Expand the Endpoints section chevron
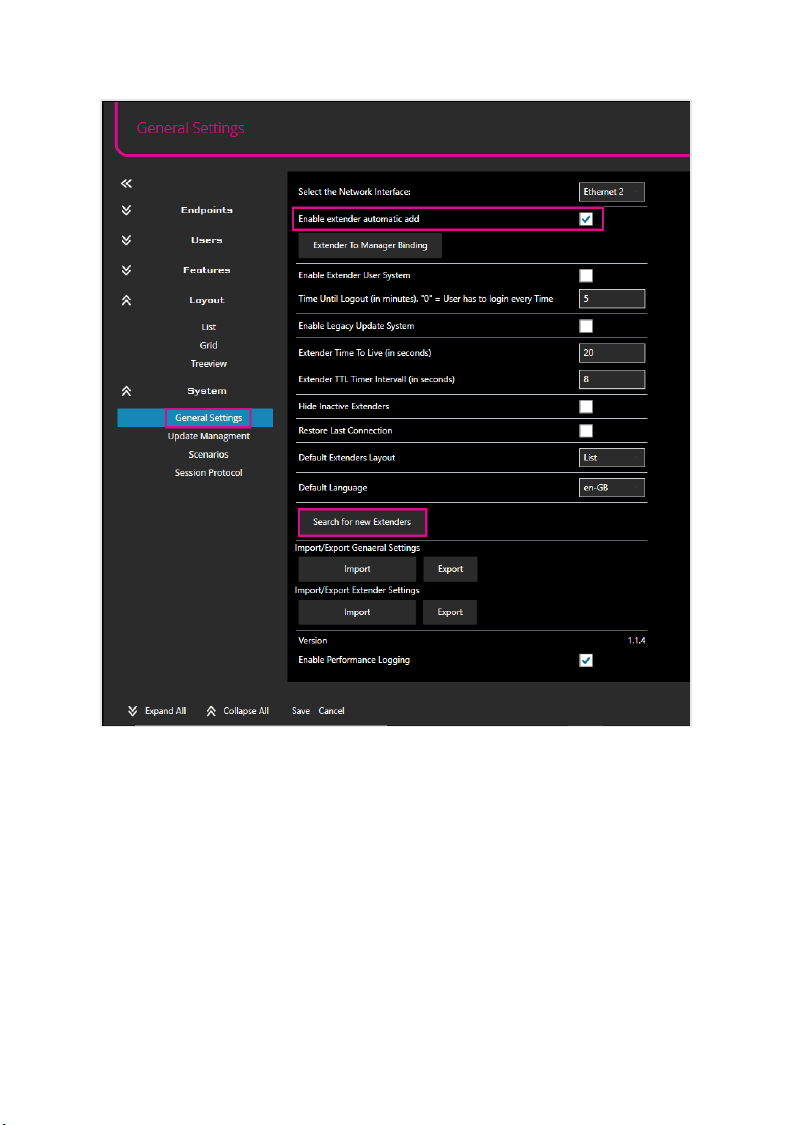Viewport: 793px width, 1125px height. coord(126,210)
